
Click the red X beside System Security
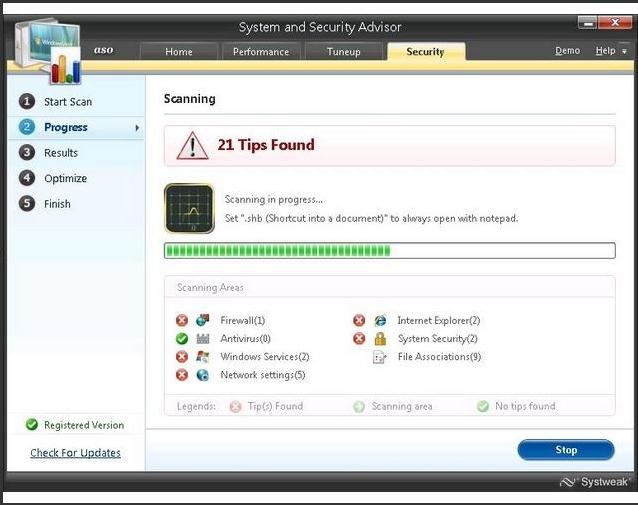point(359,339)
